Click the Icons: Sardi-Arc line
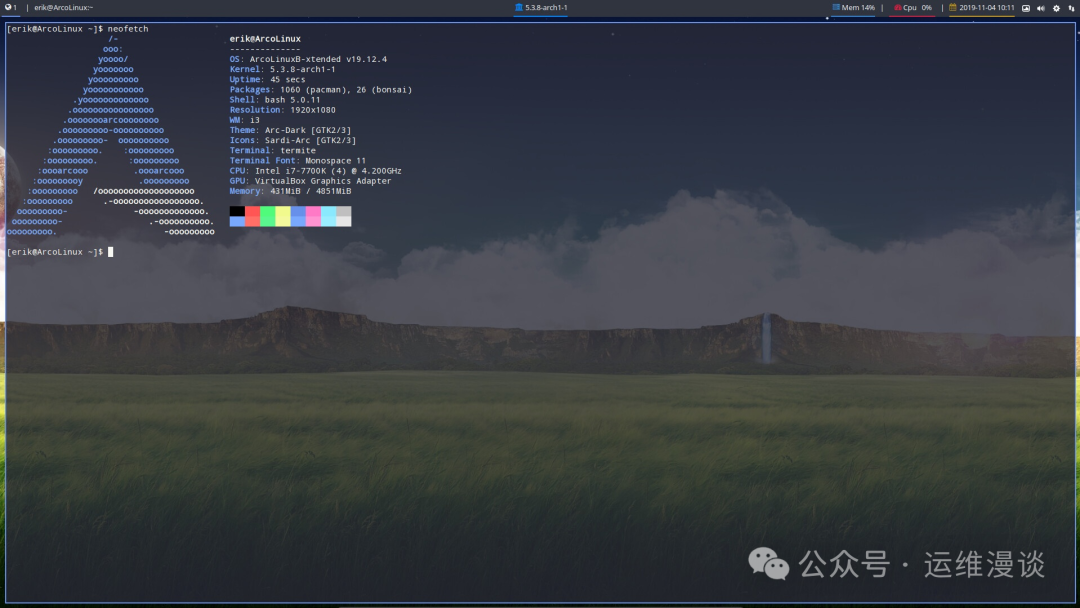 click(x=293, y=140)
